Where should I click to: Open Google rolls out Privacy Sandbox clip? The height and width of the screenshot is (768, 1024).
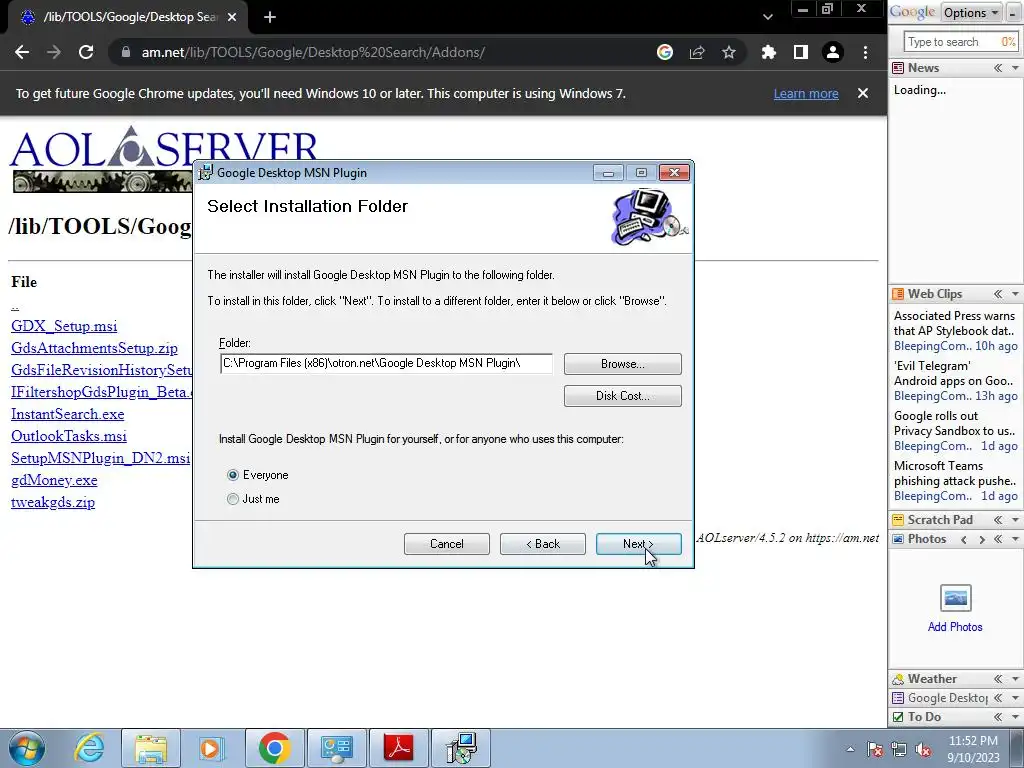(953, 423)
